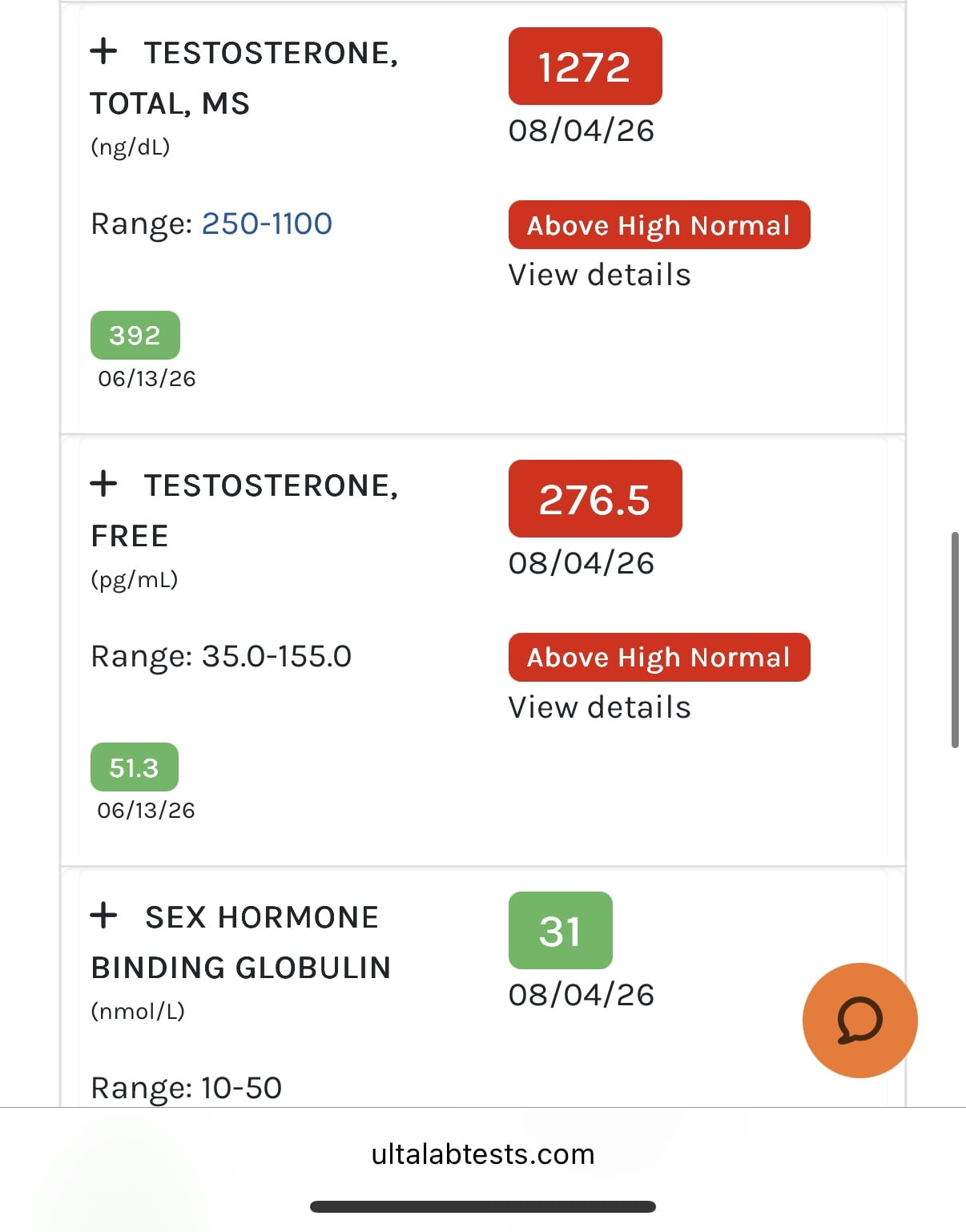Click the red 1272 result badge
Viewport: 966px width, 1232px height.
click(x=585, y=66)
